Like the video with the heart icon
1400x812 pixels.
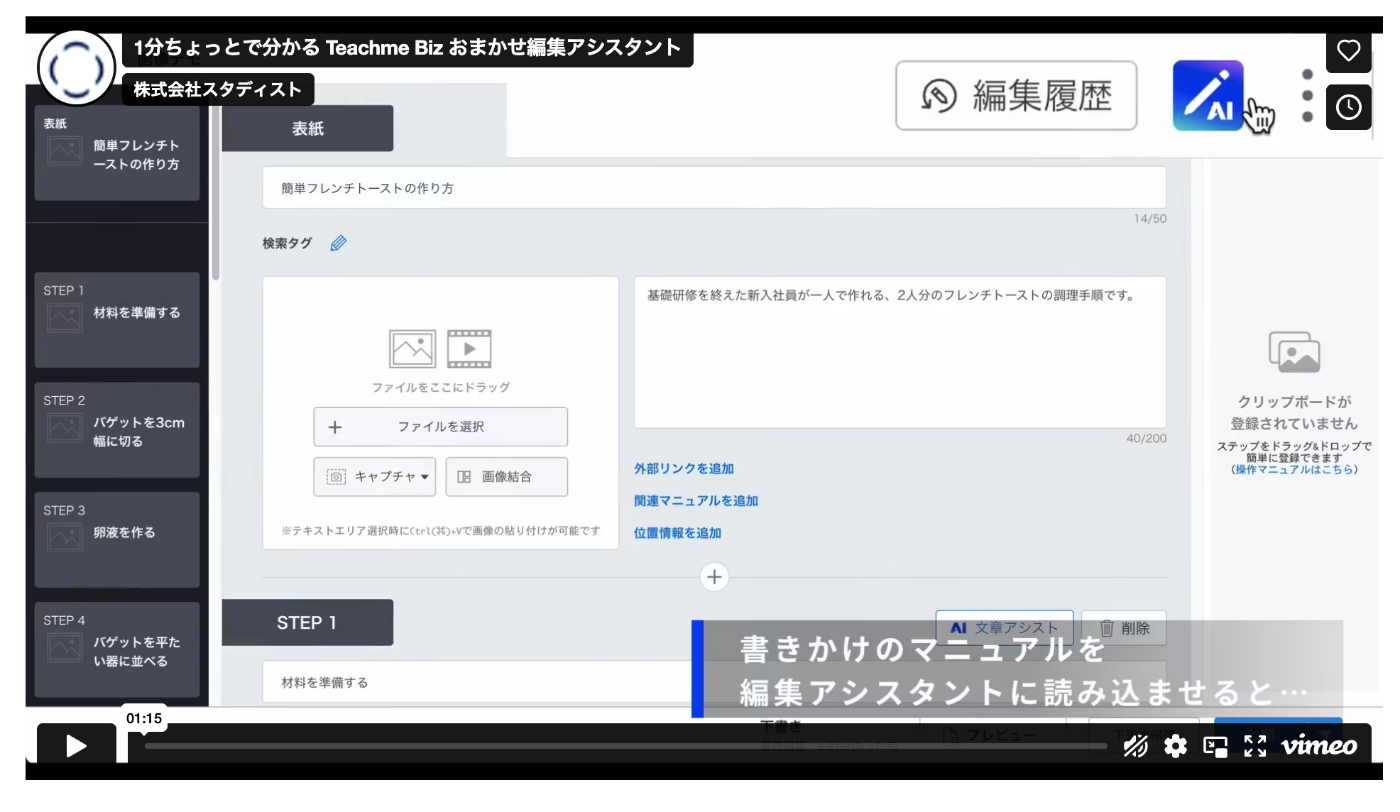(1348, 51)
